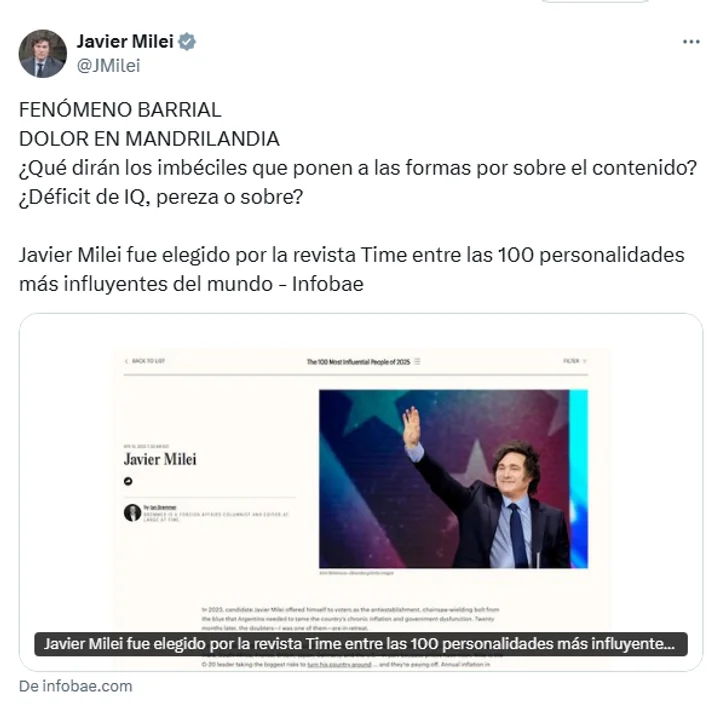Click the Javier Milei display name
Screen dimensions: 710x720
pyautogui.click(x=125, y=41)
